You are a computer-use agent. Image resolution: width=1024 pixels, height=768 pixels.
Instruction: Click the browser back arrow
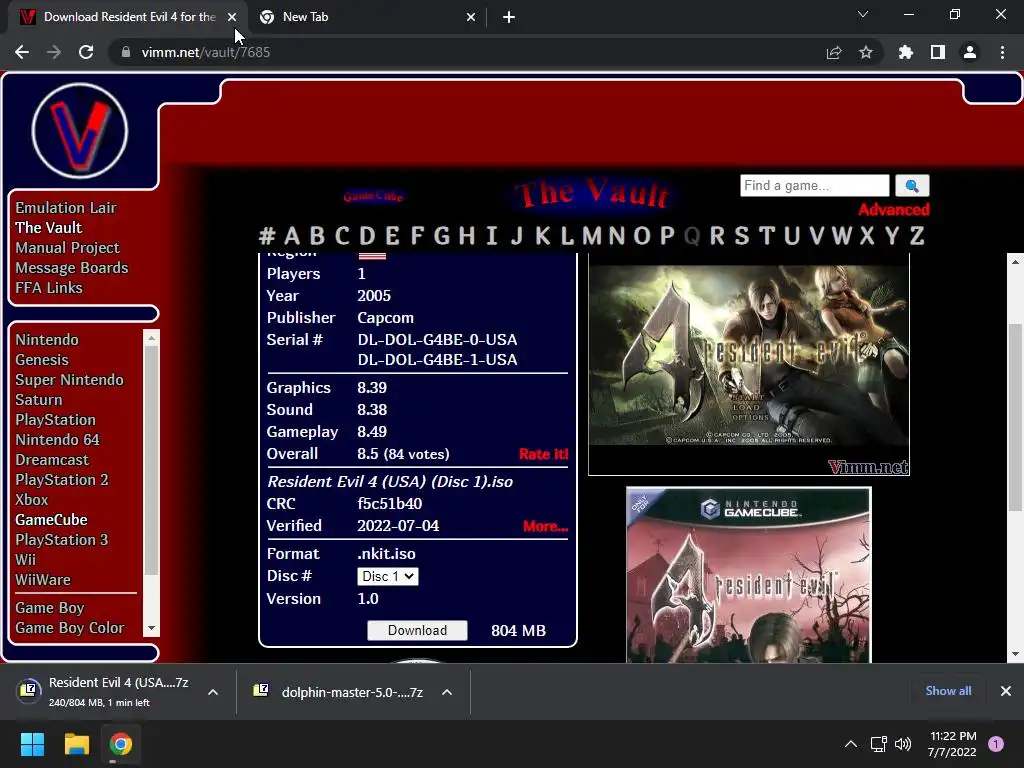(x=22, y=52)
